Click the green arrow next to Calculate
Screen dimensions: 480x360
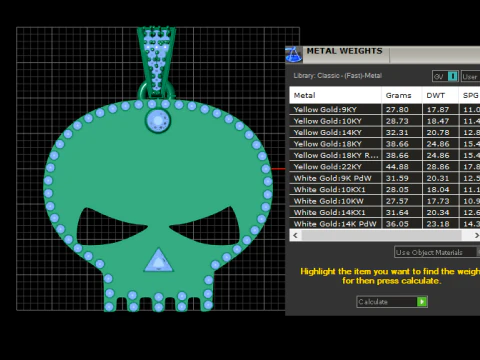pyautogui.click(x=422, y=302)
